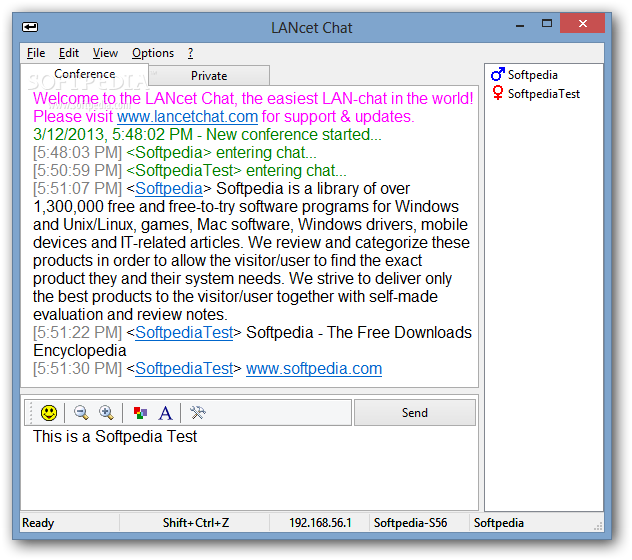Viewport: 632px width, 560px height.
Task: Open the ? help menu
Action: [x=190, y=53]
